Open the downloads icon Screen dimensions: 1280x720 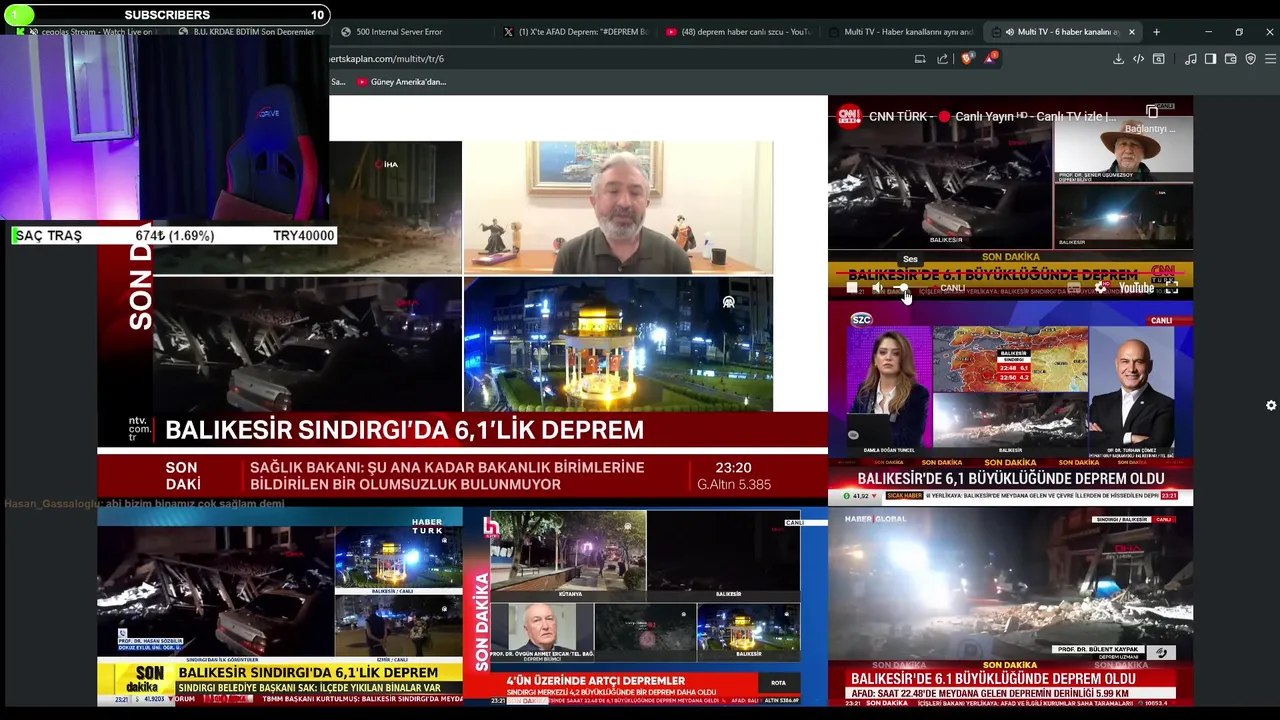1118,59
